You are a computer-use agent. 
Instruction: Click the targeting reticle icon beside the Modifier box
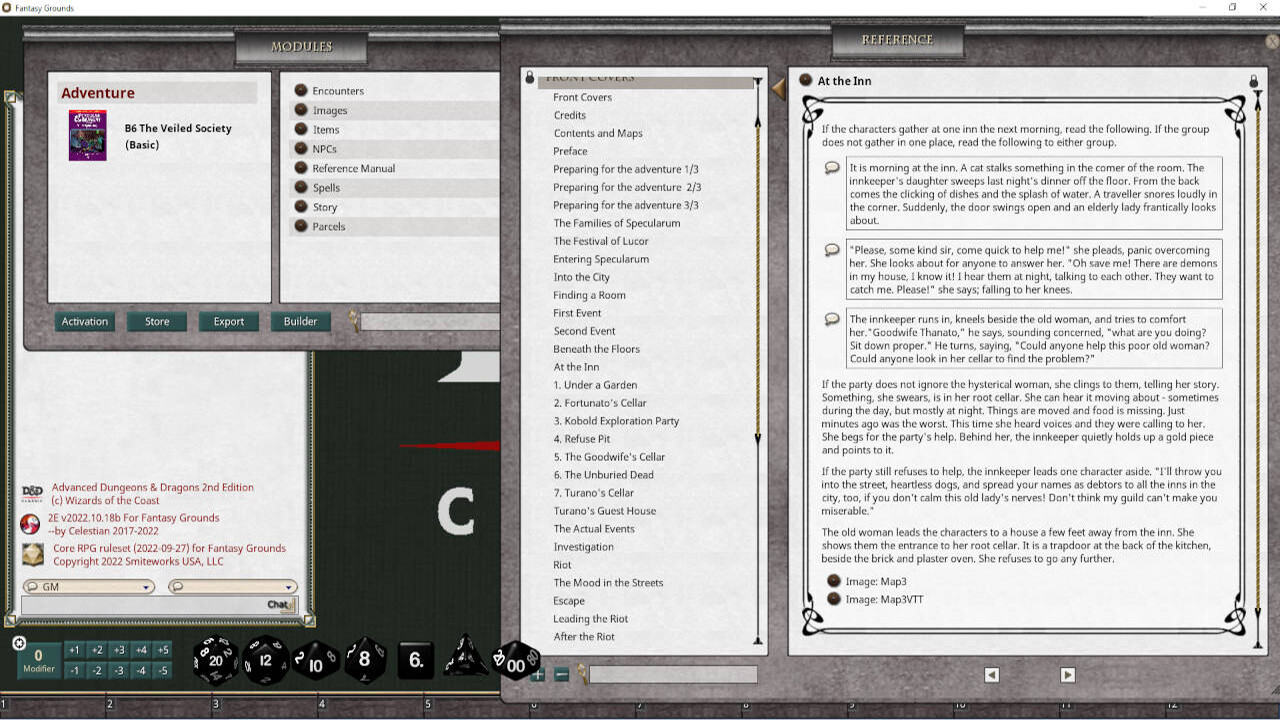(19, 643)
